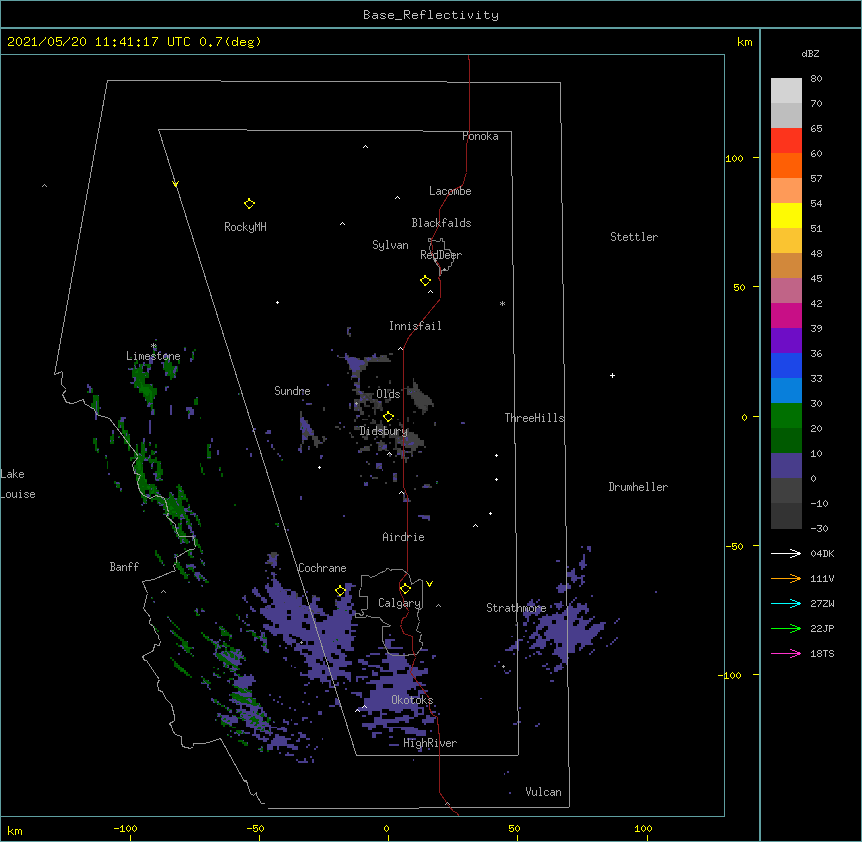Click the 18TS legend text
Viewport: 862px width, 842px height.
822,653
